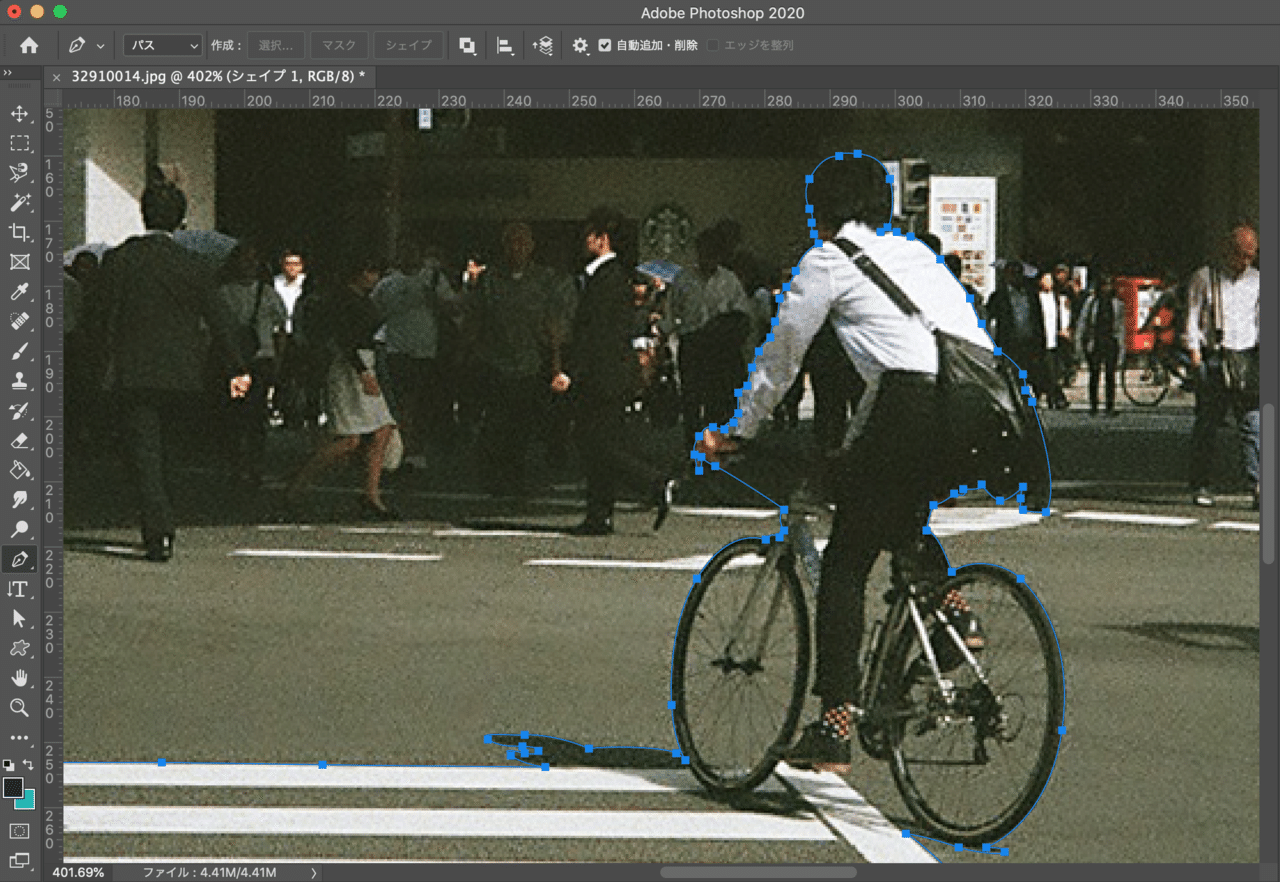Select the Vertical Type tool
The height and width of the screenshot is (882, 1280).
(x=19, y=589)
